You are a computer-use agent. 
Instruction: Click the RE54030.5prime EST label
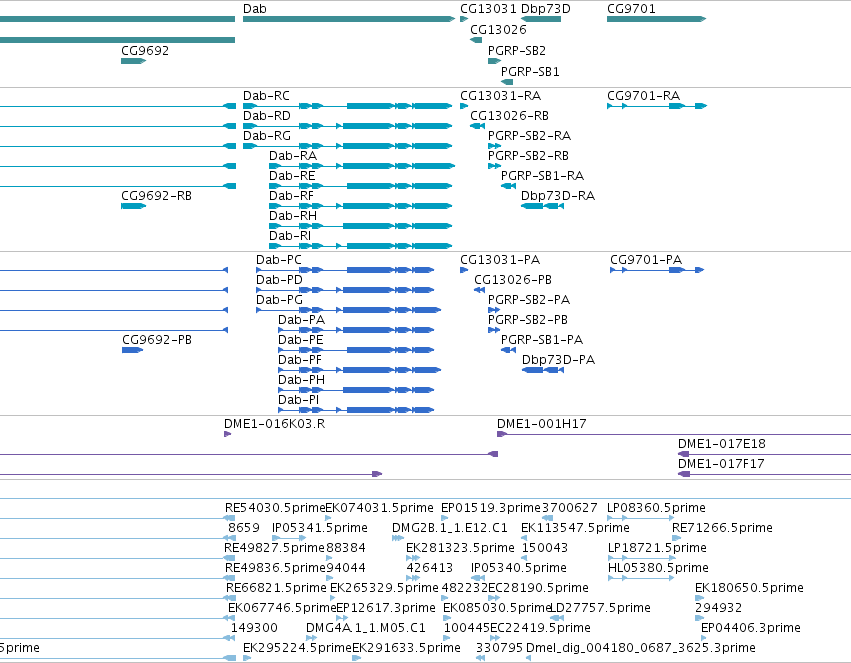coord(275,508)
